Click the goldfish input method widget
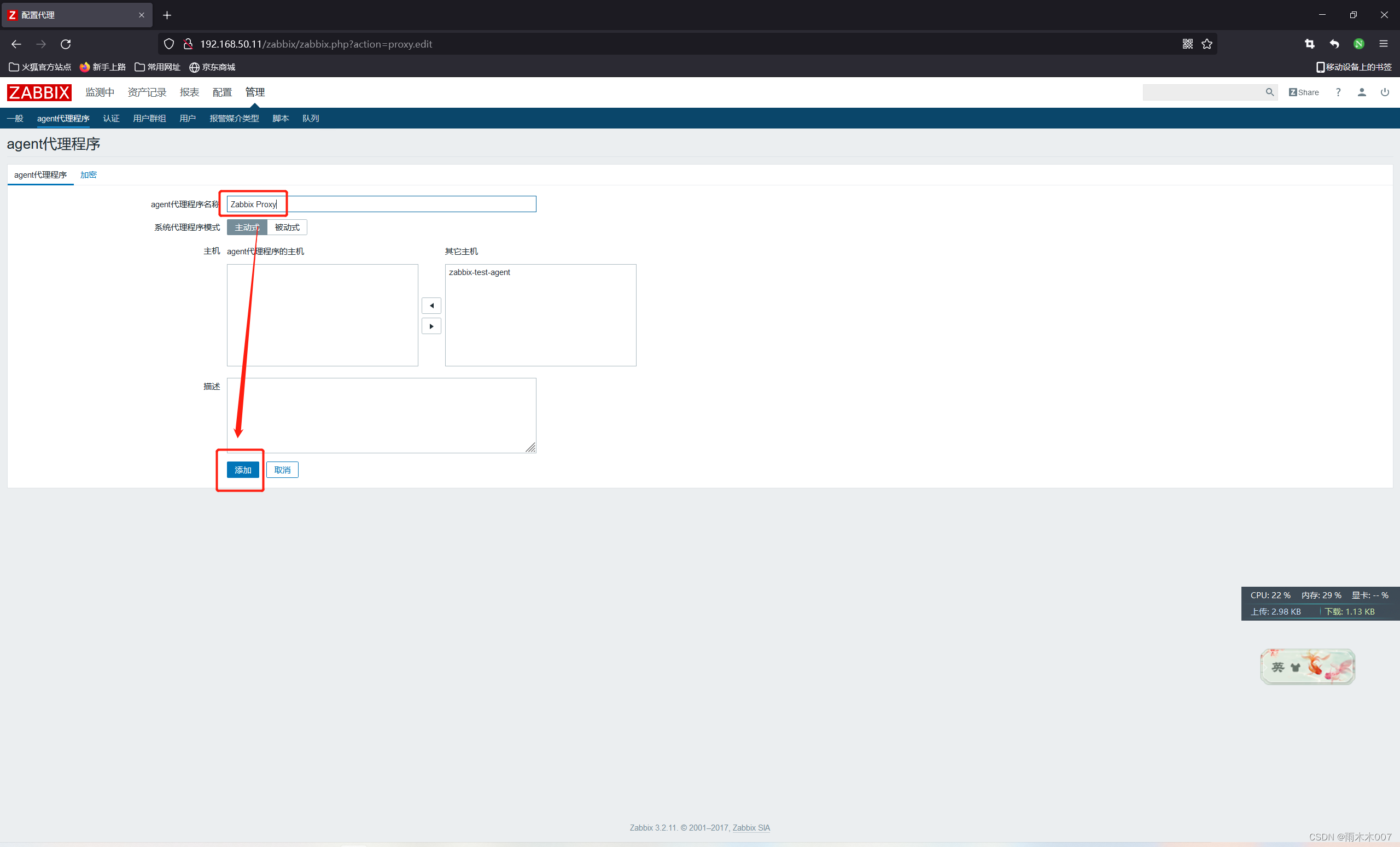Viewport: 1400px width, 847px height. coord(1308,667)
